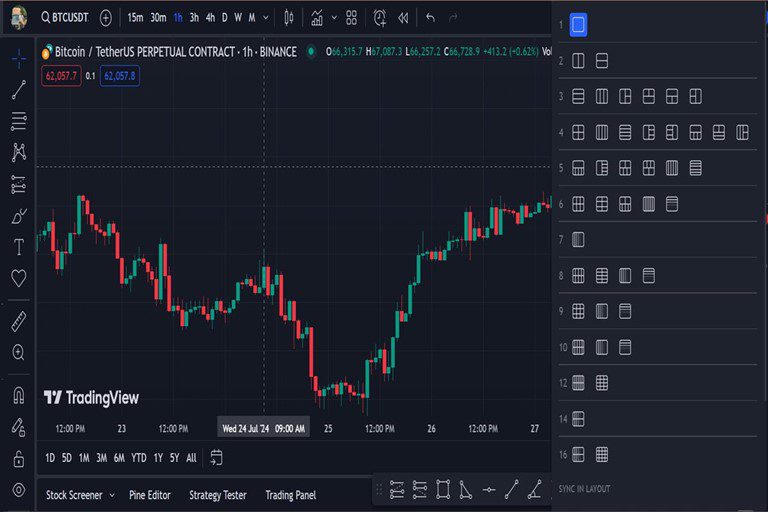Set chart range to All
This screenshot has height=512, width=768.
pyautogui.click(x=192, y=458)
